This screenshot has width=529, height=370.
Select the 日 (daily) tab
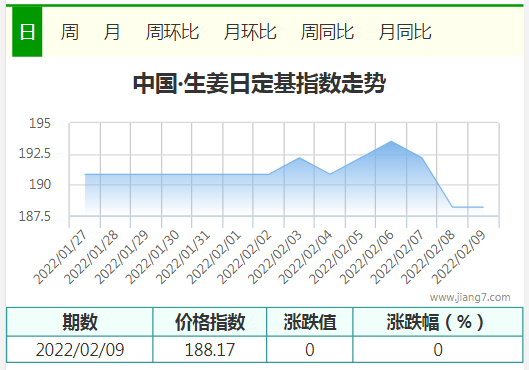pyautogui.click(x=27, y=32)
